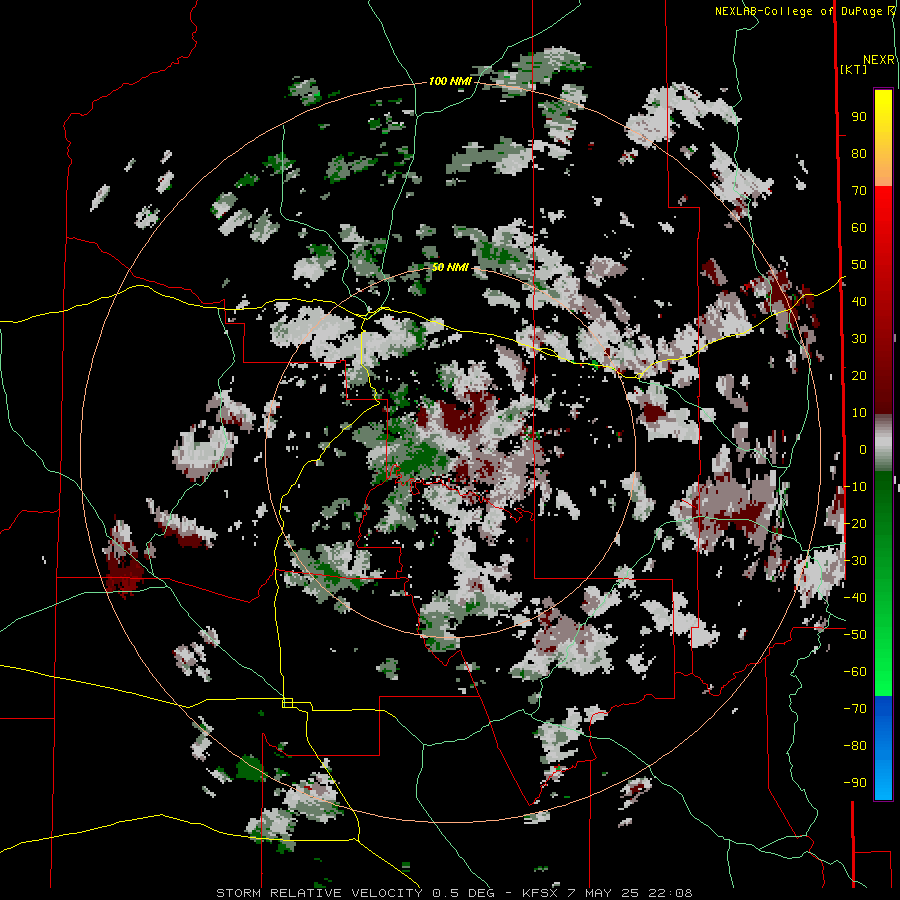Click the positive 60 scale value
900x900 pixels.
point(859,228)
